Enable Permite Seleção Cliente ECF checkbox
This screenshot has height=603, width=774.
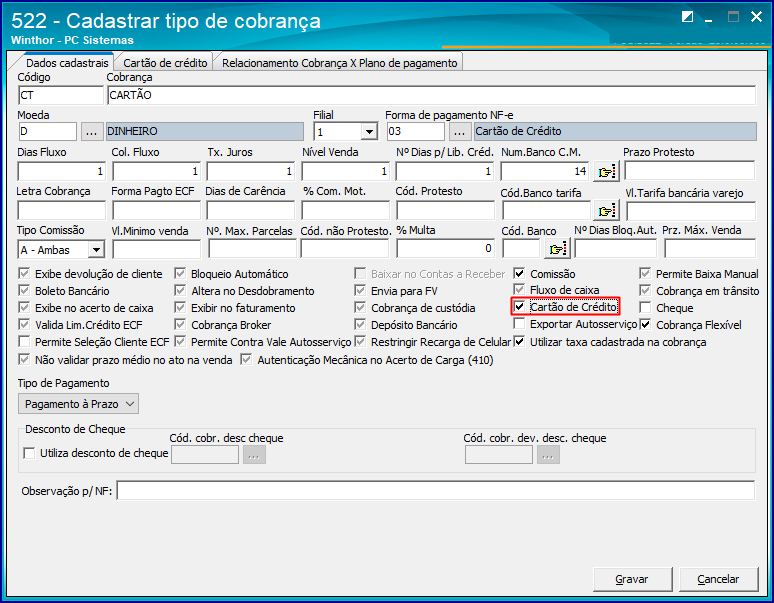coord(24,341)
